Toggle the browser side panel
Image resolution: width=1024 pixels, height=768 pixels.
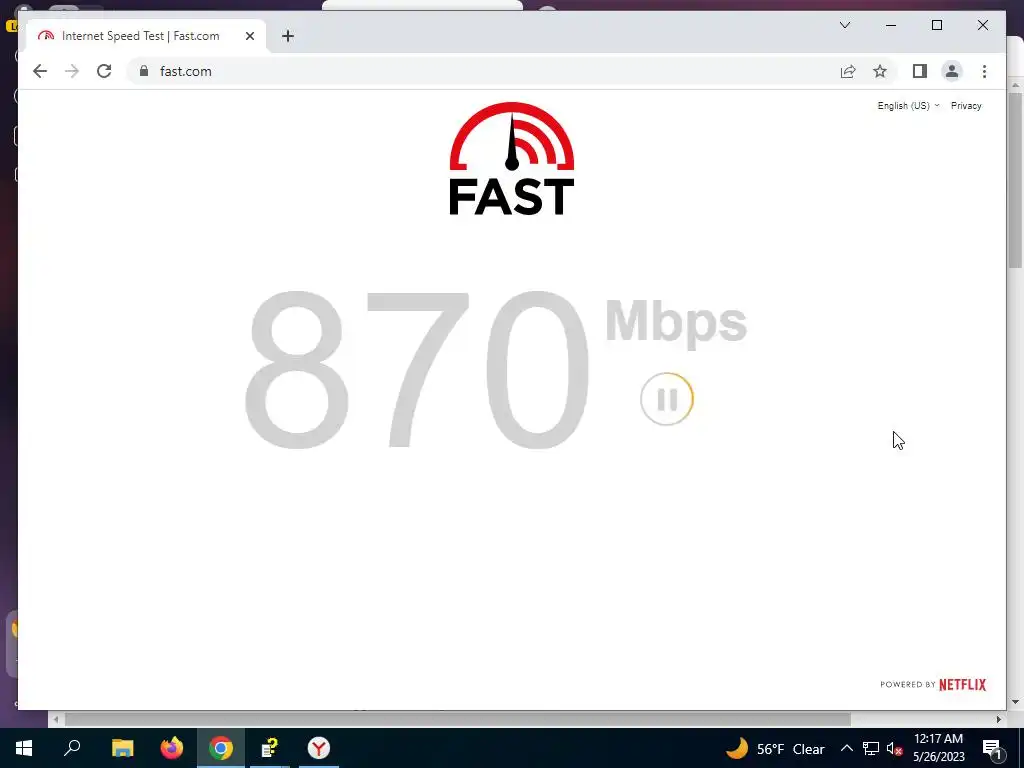920,71
